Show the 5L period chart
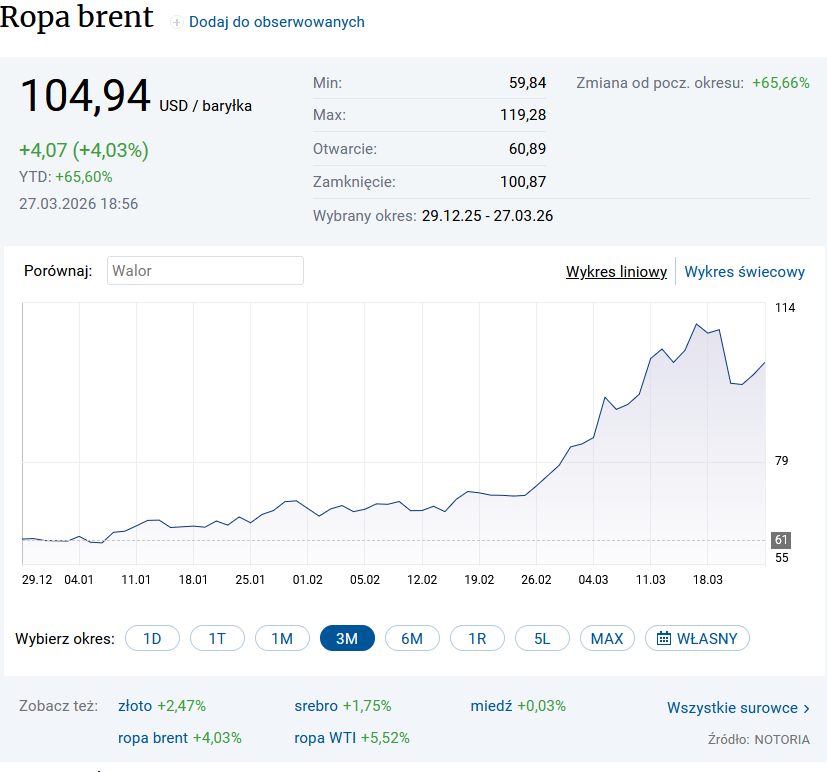This screenshot has height=772, width=827. click(x=542, y=639)
